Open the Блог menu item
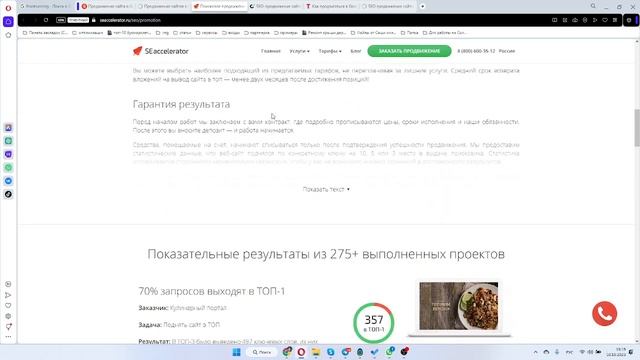Image resolution: width=640 pixels, height=360 pixels. click(356, 51)
